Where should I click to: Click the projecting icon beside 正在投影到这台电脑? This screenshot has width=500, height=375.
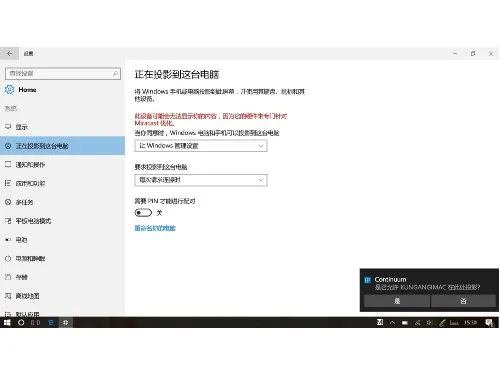click(x=8, y=146)
